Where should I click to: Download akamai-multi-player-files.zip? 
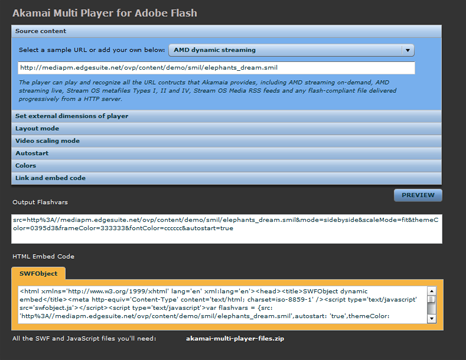click(x=235, y=339)
